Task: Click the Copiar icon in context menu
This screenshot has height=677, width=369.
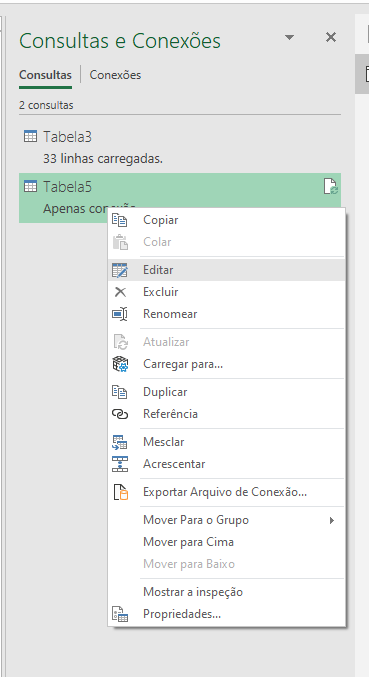Action: coord(120,220)
